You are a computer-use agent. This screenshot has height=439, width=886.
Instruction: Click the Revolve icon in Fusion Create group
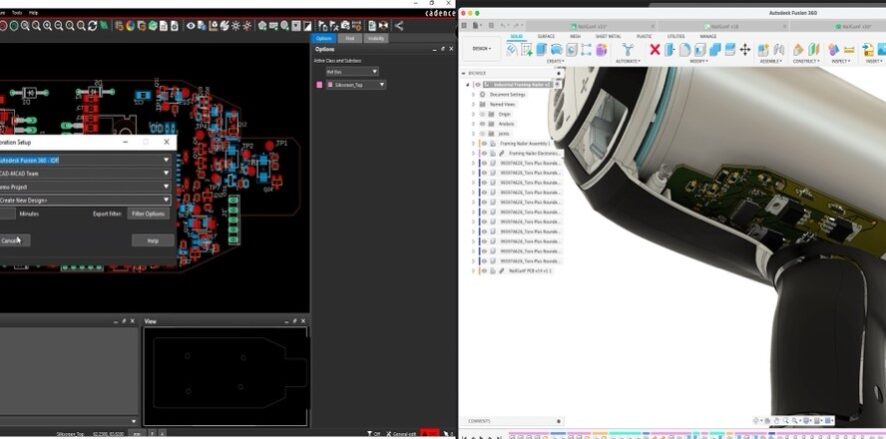pos(557,50)
